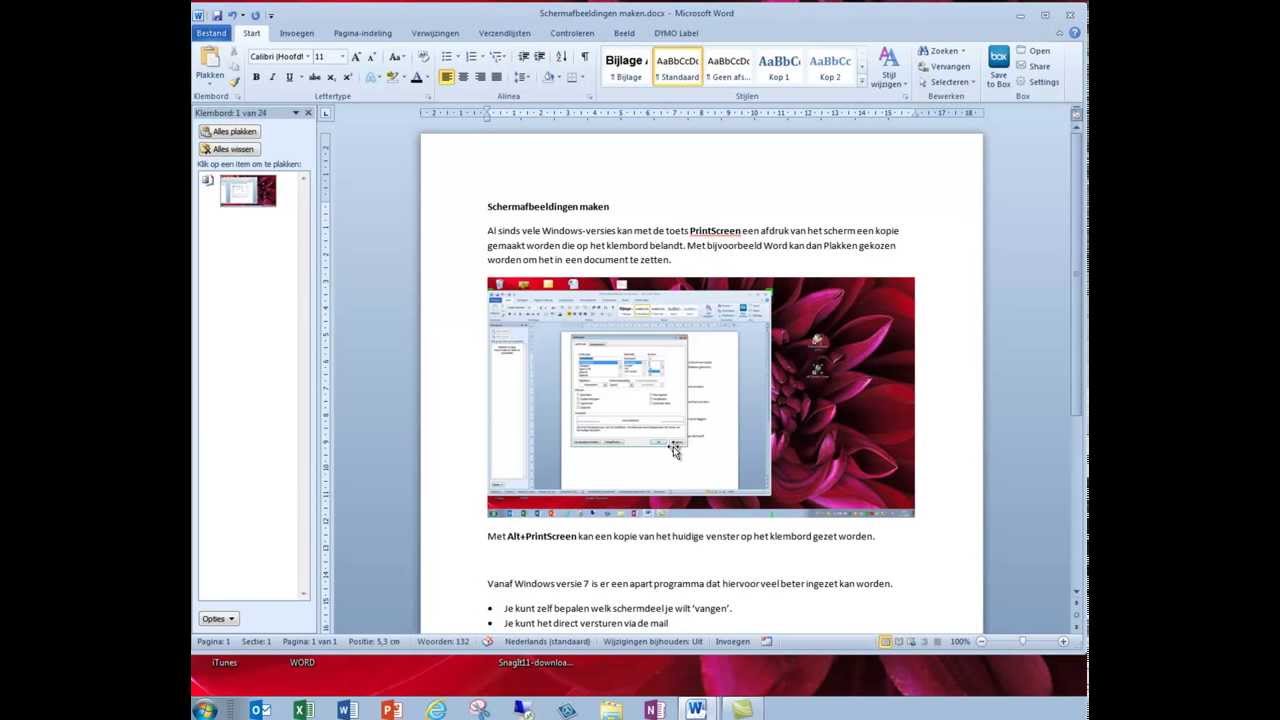
Task: Decrease font size with Shrink Font
Action: point(371,57)
